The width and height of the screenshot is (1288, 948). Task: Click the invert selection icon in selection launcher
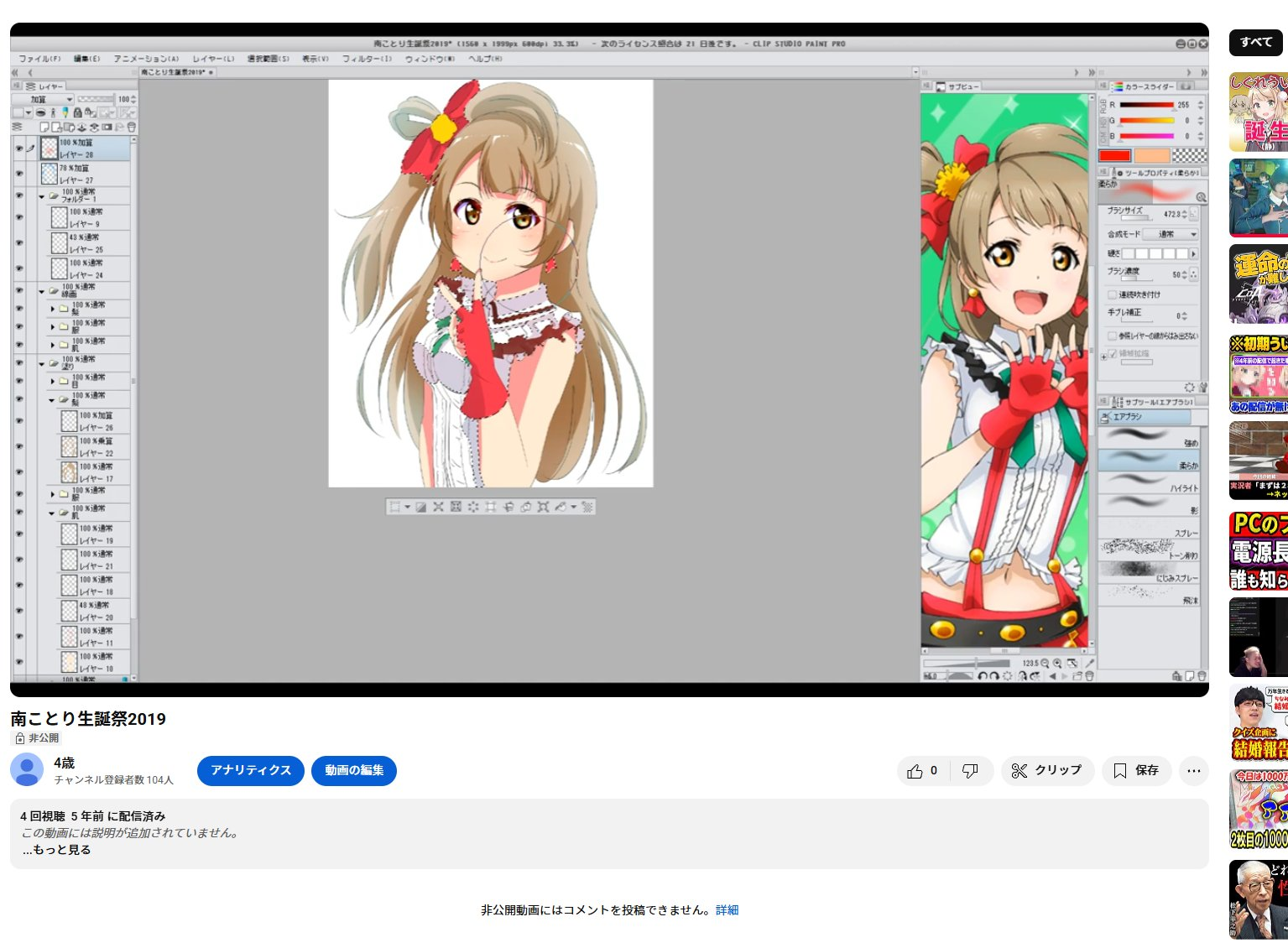pos(420,507)
